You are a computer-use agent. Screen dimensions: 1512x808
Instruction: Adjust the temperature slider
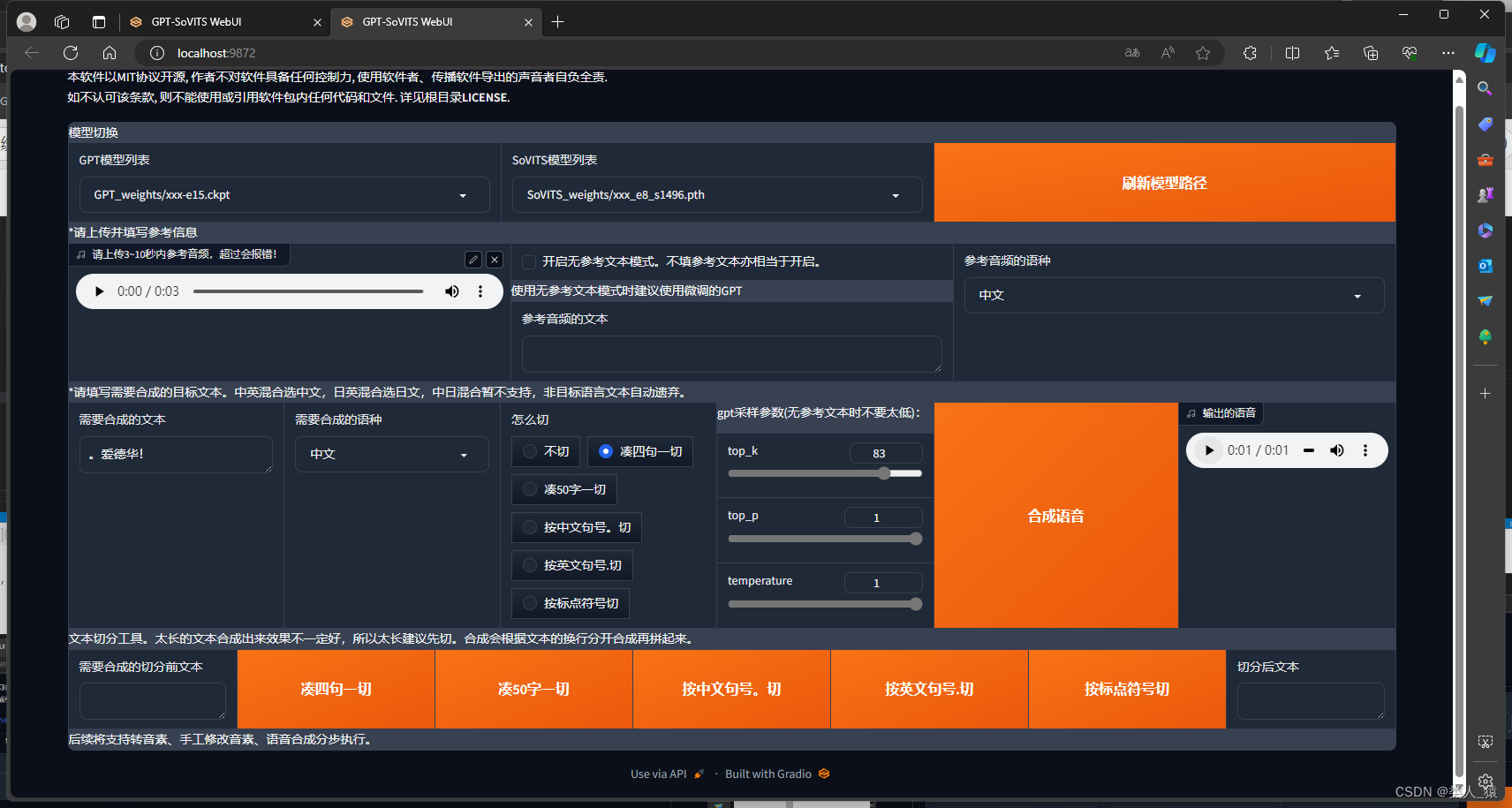click(x=825, y=604)
